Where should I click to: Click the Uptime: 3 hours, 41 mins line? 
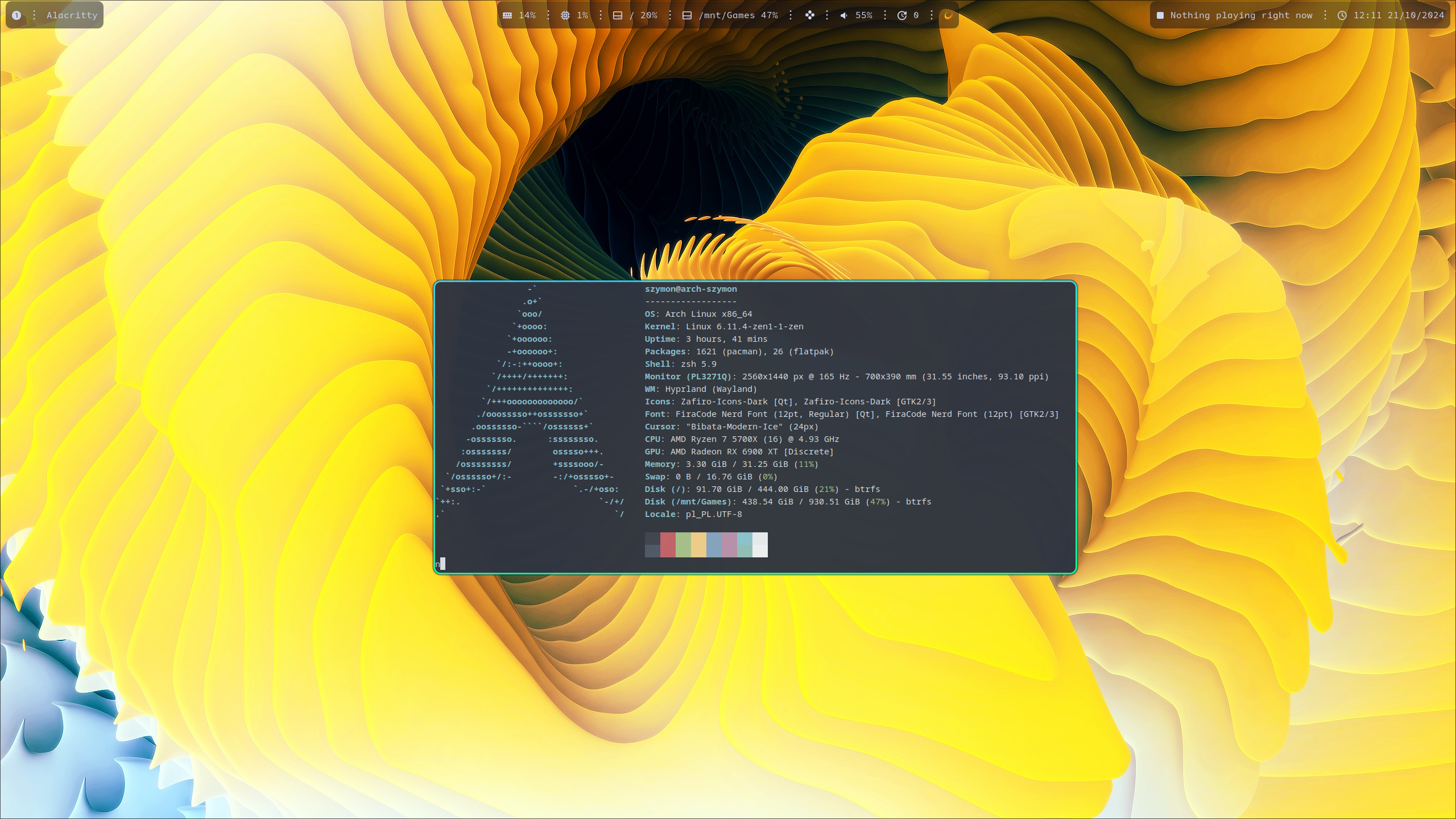pyautogui.click(x=706, y=339)
